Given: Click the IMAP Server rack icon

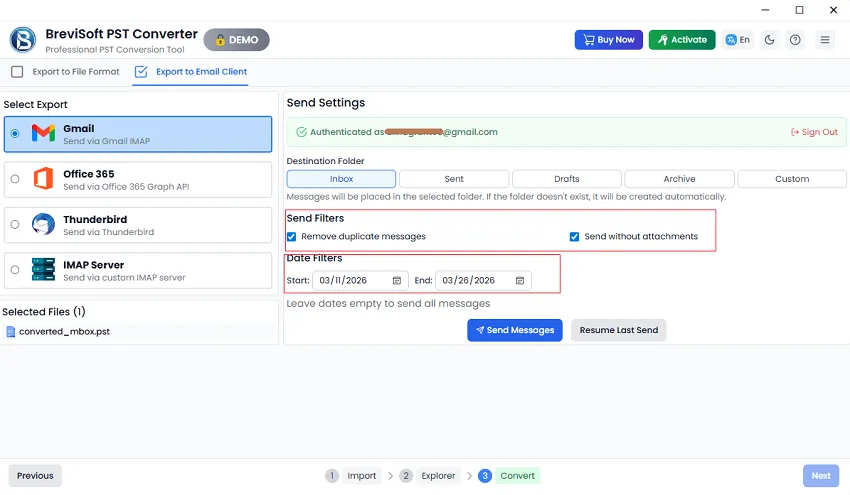Looking at the screenshot, I should 43,269.
